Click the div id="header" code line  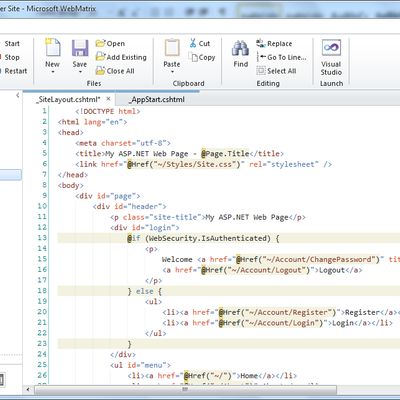[x=130, y=206]
